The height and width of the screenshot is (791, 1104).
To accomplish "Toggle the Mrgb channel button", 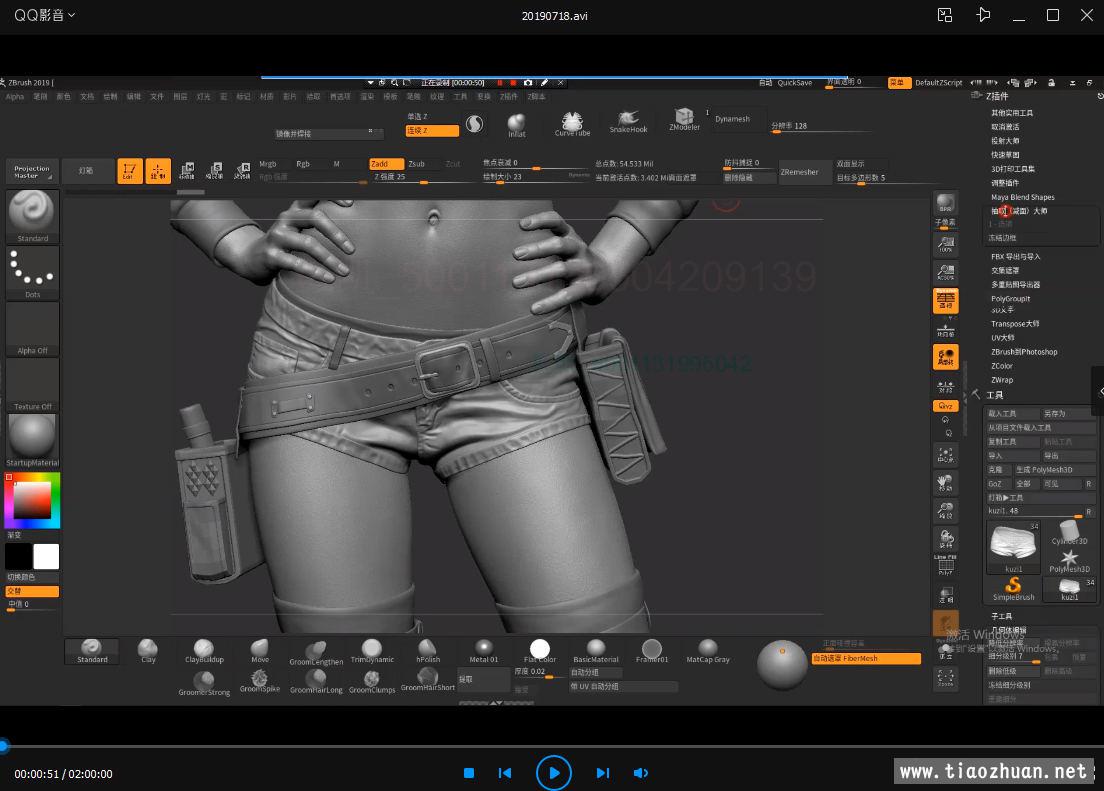I will [x=268, y=164].
